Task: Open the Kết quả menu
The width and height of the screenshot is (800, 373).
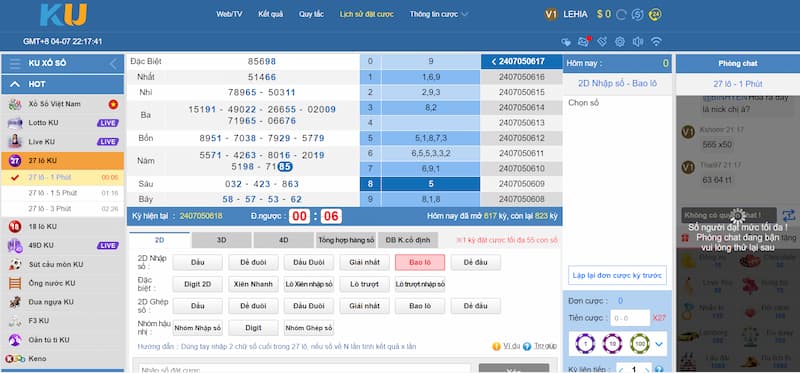Action: pos(270,14)
